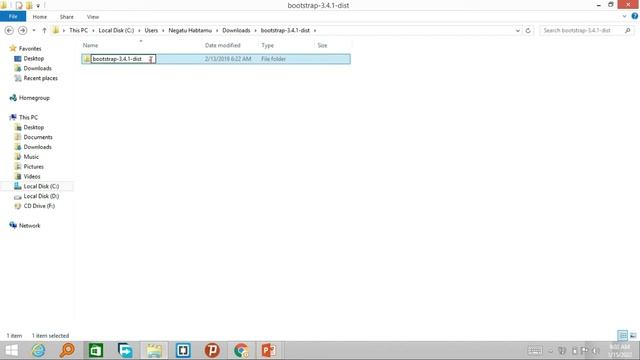Expand the ribbon chevron
Viewport: 640px width, 360px height.
click(x=624, y=17)
